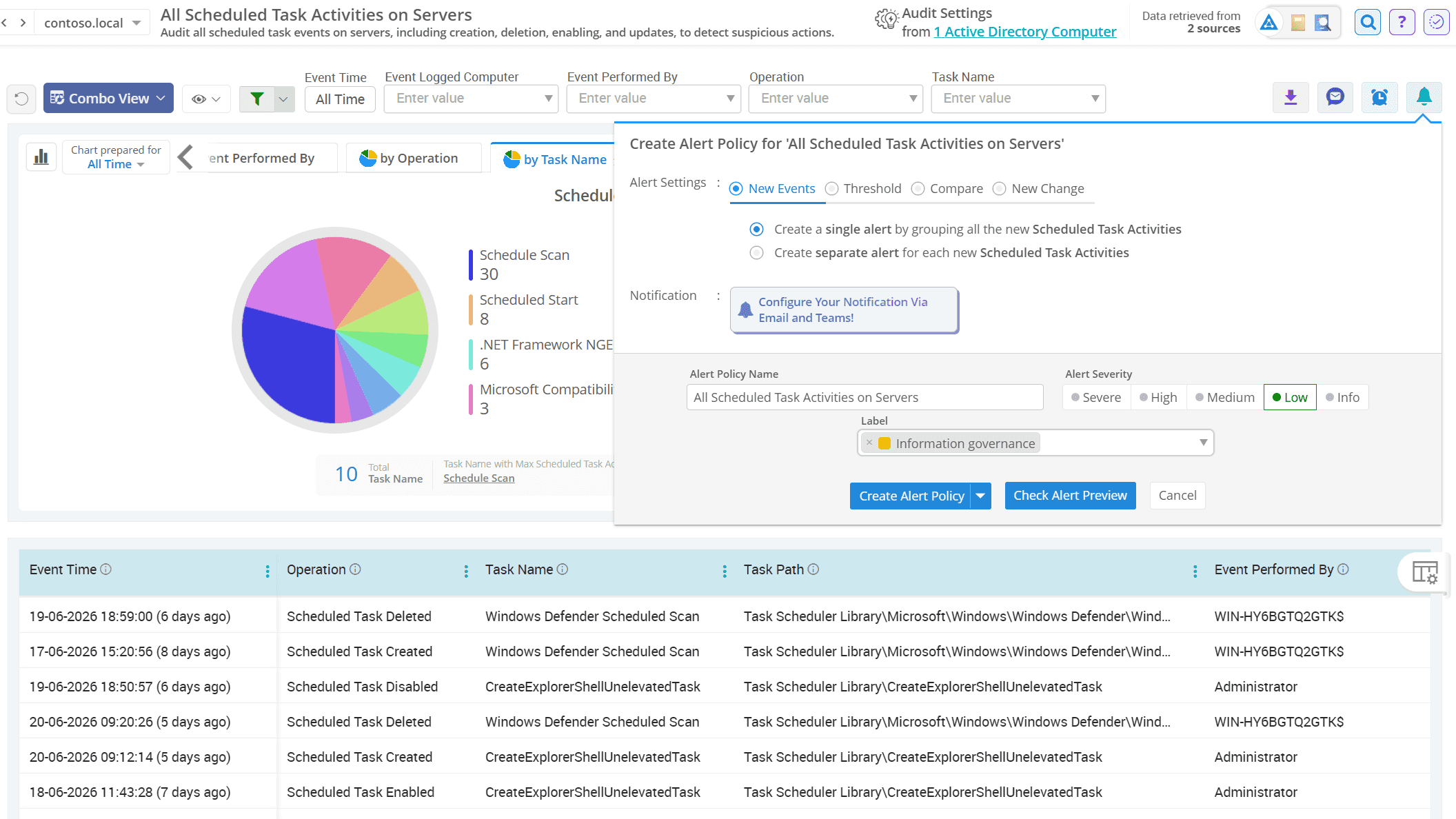Open the email message bubble icon
This screenshot has height=819, width=1456.
tap(1335, 98)
